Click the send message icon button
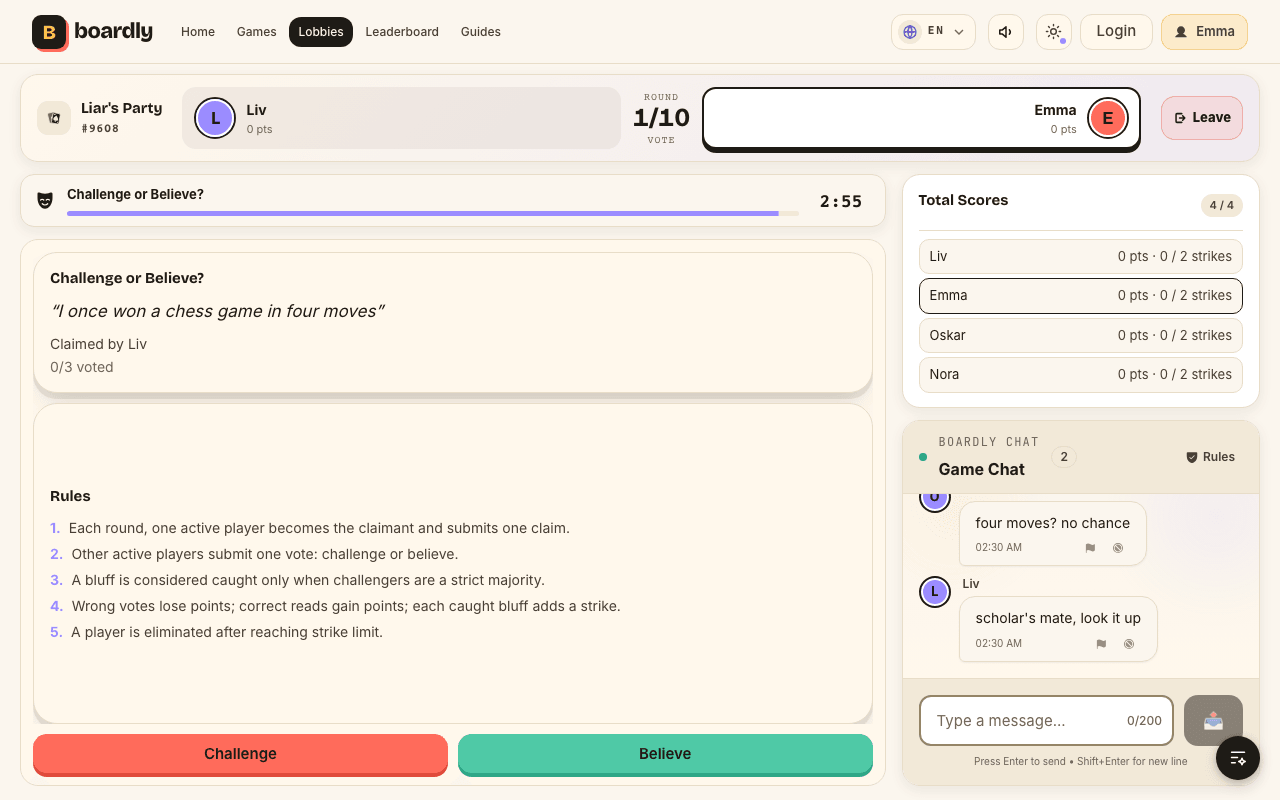Viewport: 1280px width, 800px height. [1213, 720]
